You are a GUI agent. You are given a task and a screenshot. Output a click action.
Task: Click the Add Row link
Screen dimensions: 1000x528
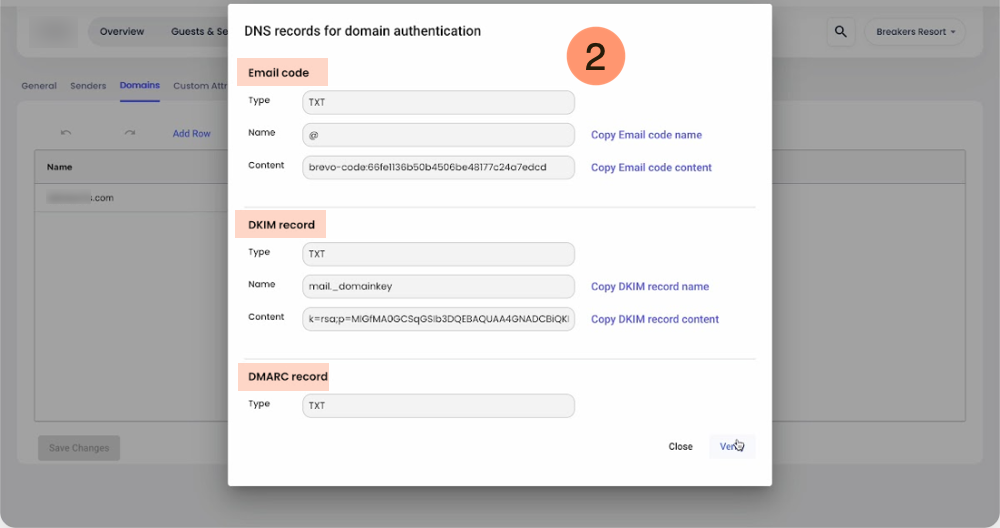[x=191, y=133]
